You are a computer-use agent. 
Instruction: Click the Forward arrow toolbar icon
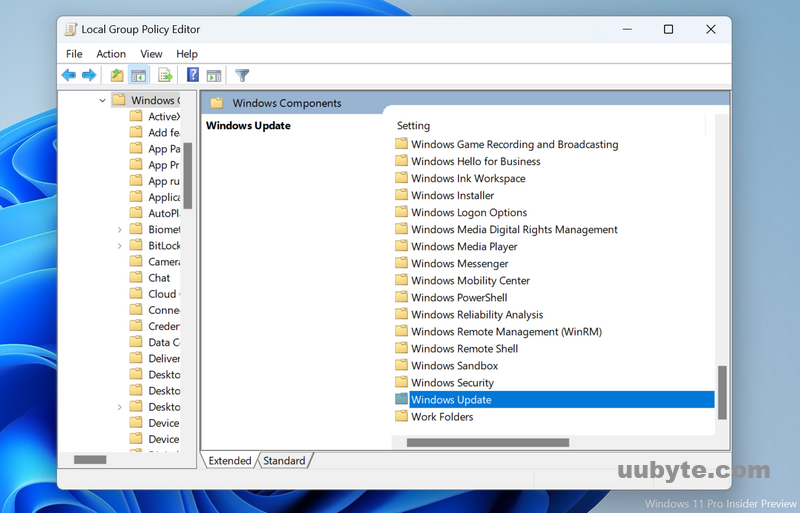tap(89, 76)
